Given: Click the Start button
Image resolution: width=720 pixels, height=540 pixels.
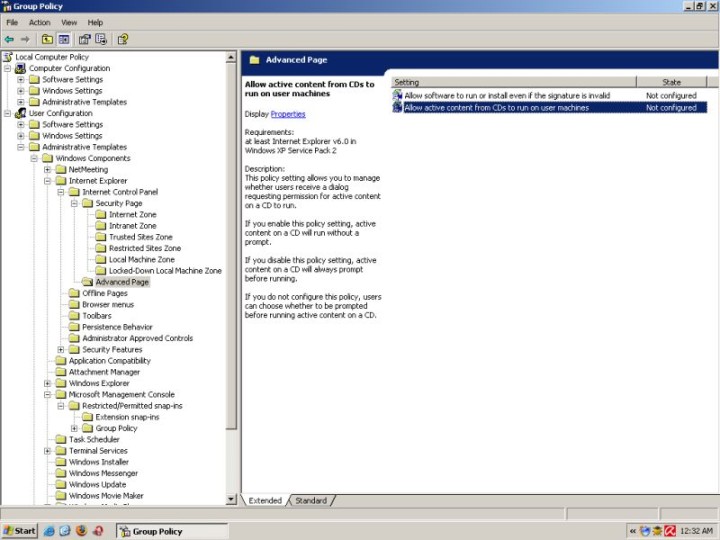Looking at the screenshot, I should (20, 531).
